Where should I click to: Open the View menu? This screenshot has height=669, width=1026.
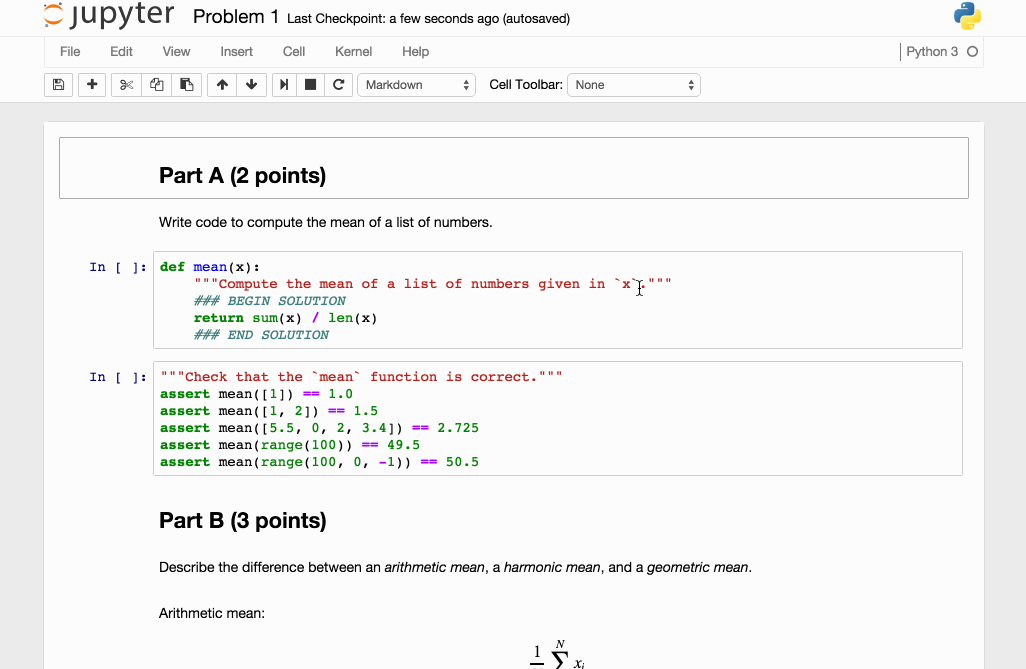click(x=176, y=52)
